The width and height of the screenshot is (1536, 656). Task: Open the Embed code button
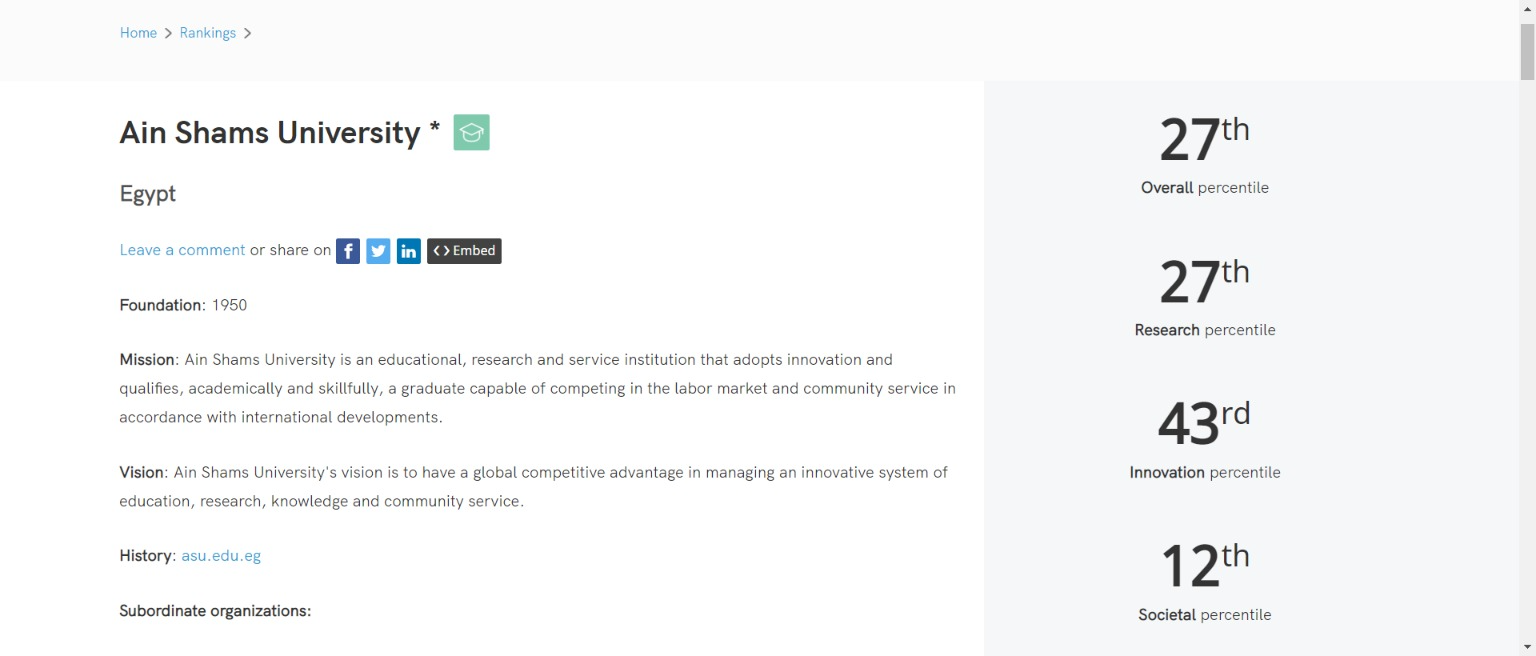point(464,251)
